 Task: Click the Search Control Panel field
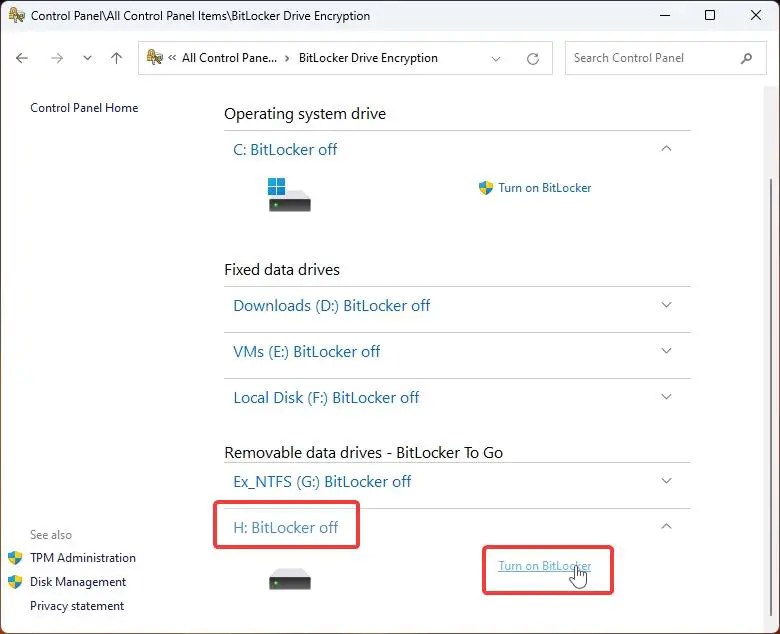click(666, 58)
